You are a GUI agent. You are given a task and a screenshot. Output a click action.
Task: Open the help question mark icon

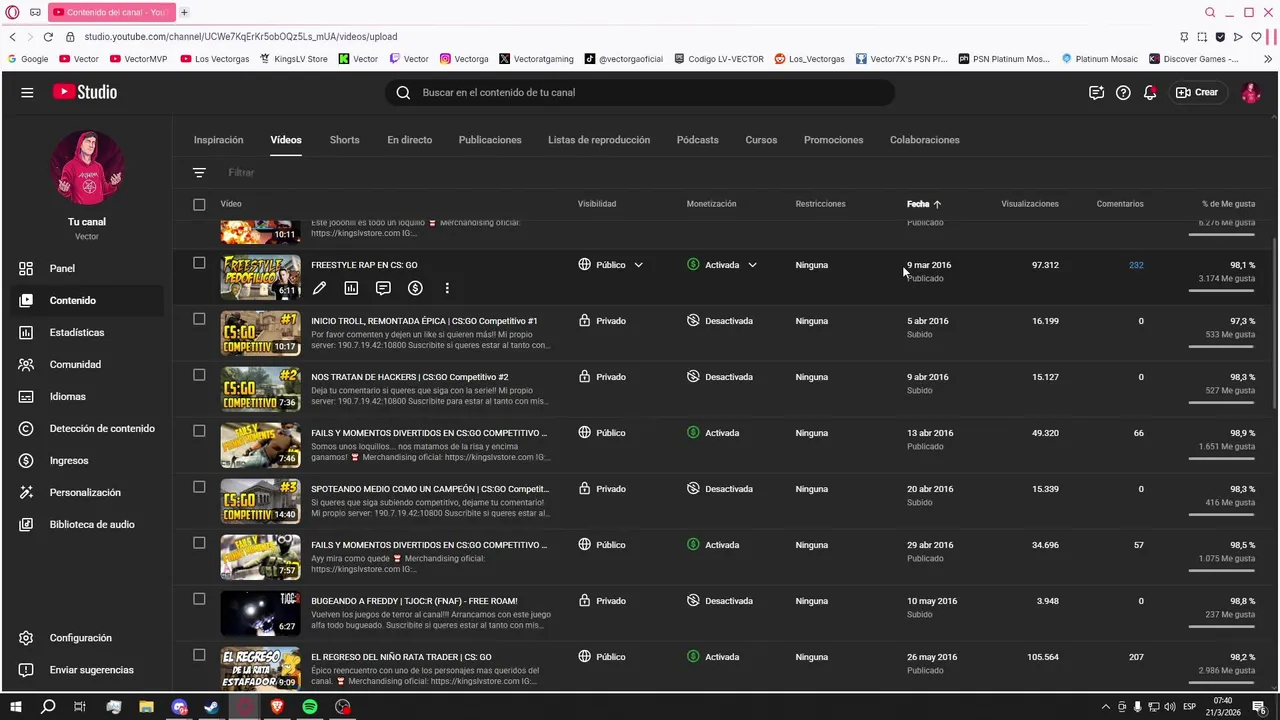tap(1123, 92)
